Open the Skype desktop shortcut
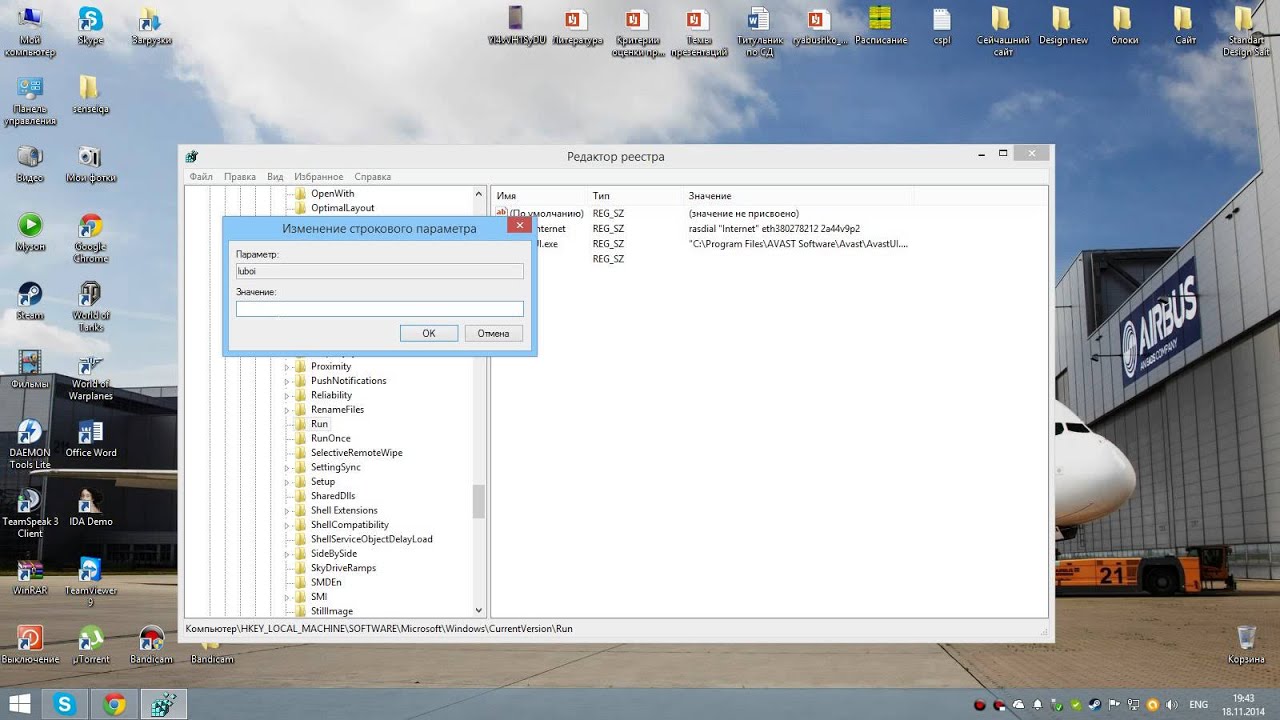1280x720 pixels. [x=90, y=26]
